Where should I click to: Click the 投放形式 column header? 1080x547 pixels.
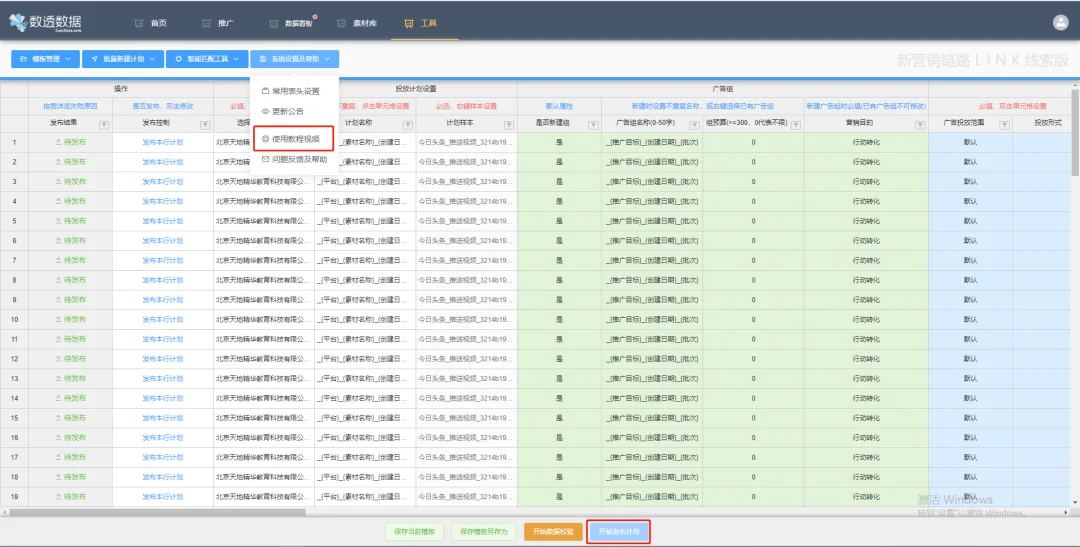[x=1047, y=125]
